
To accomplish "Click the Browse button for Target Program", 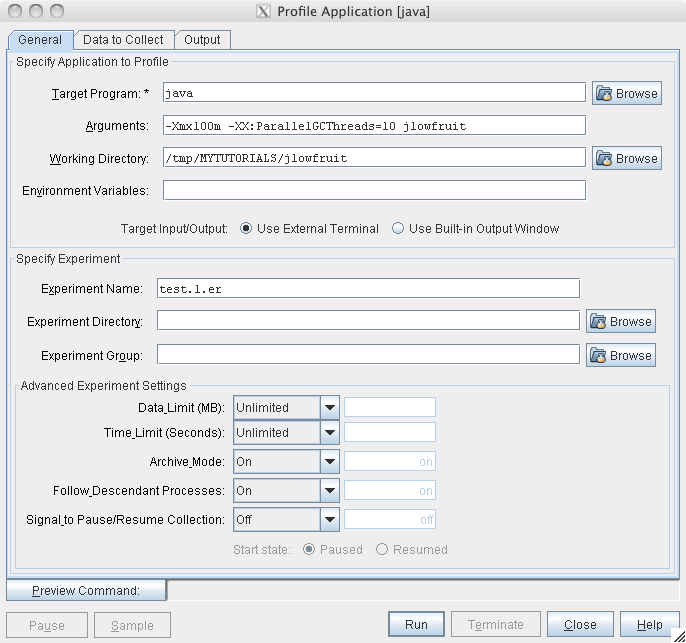I will 626,93.
